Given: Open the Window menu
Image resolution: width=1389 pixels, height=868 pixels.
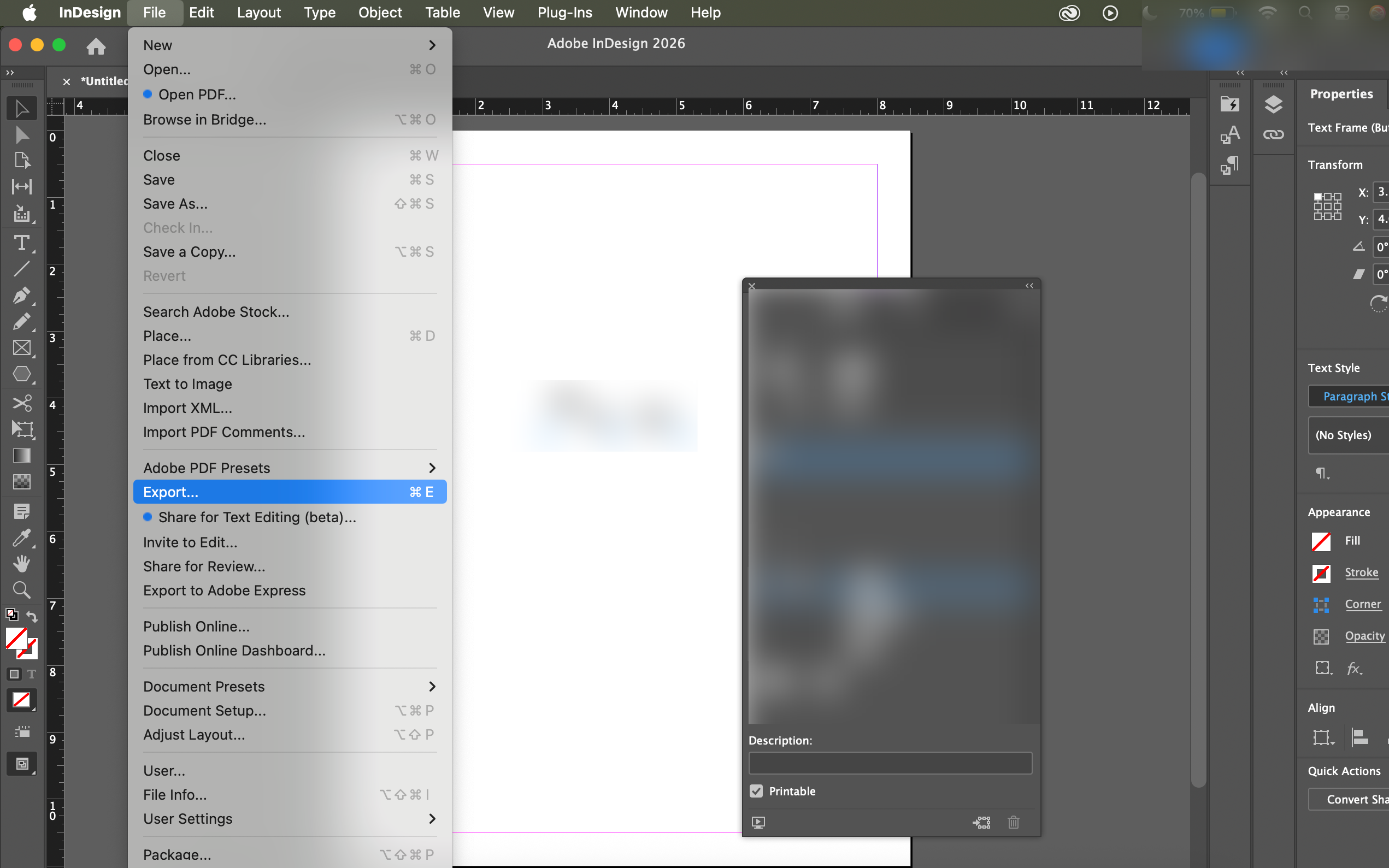Looking at the screenshot, I should tap(641, 13).
